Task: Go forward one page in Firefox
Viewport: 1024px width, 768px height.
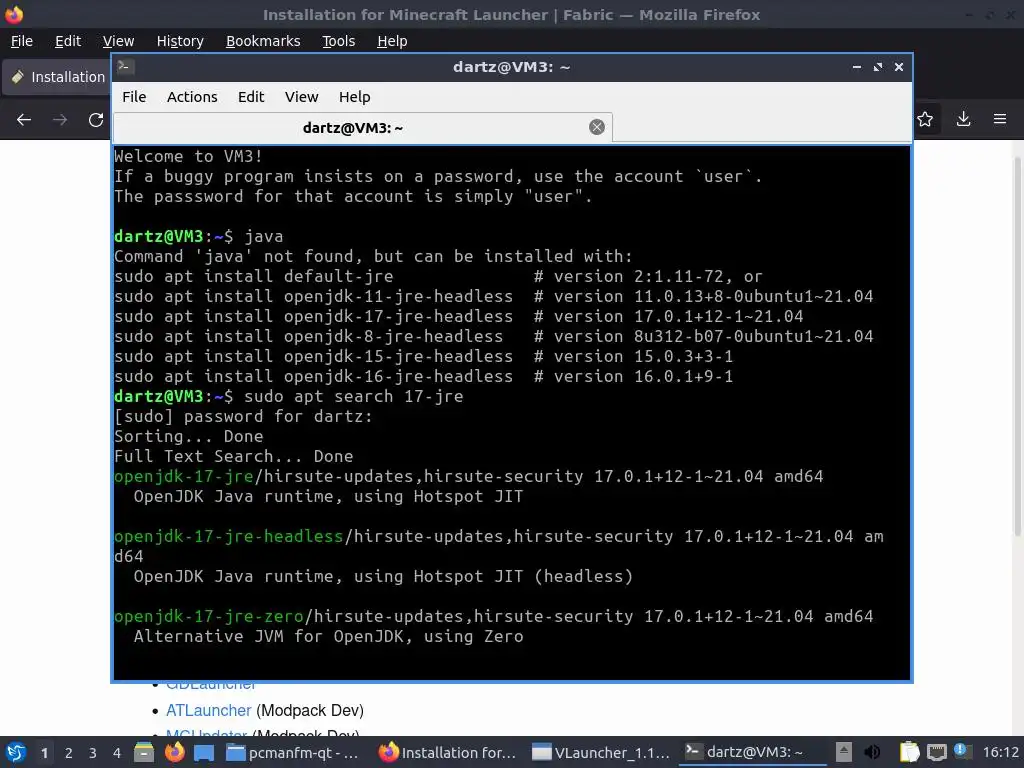Action: pyautogui.click(x=59, y=120)
